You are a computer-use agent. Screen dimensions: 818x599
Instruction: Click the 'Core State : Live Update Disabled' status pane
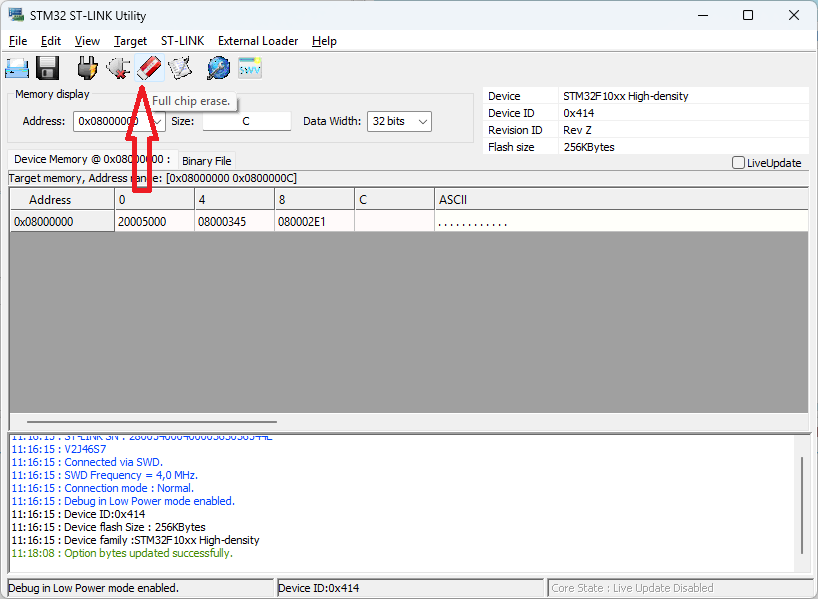click(x=680, y=588)
